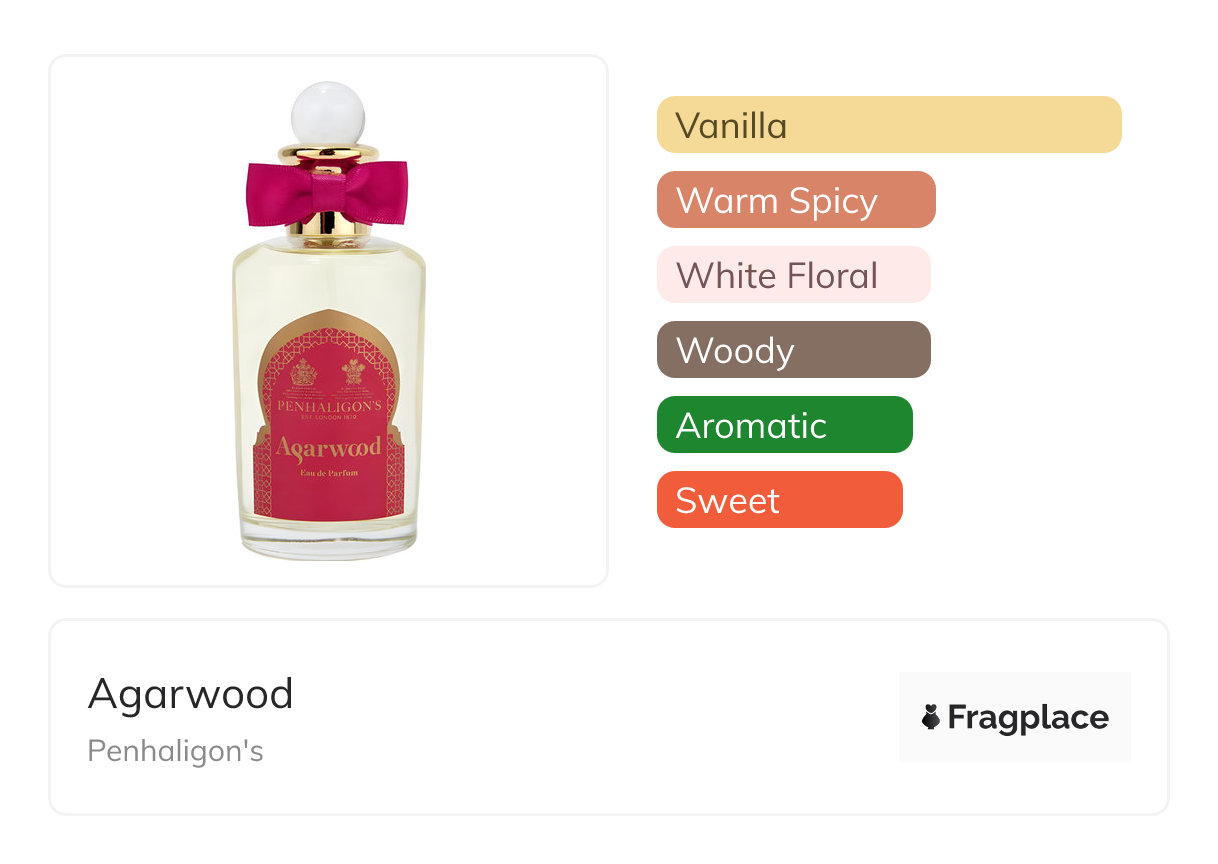Viewport: 1218px width, 864px height.
Task: Click the Eau de Parfum text on label
Action: (x=328, y=473)
